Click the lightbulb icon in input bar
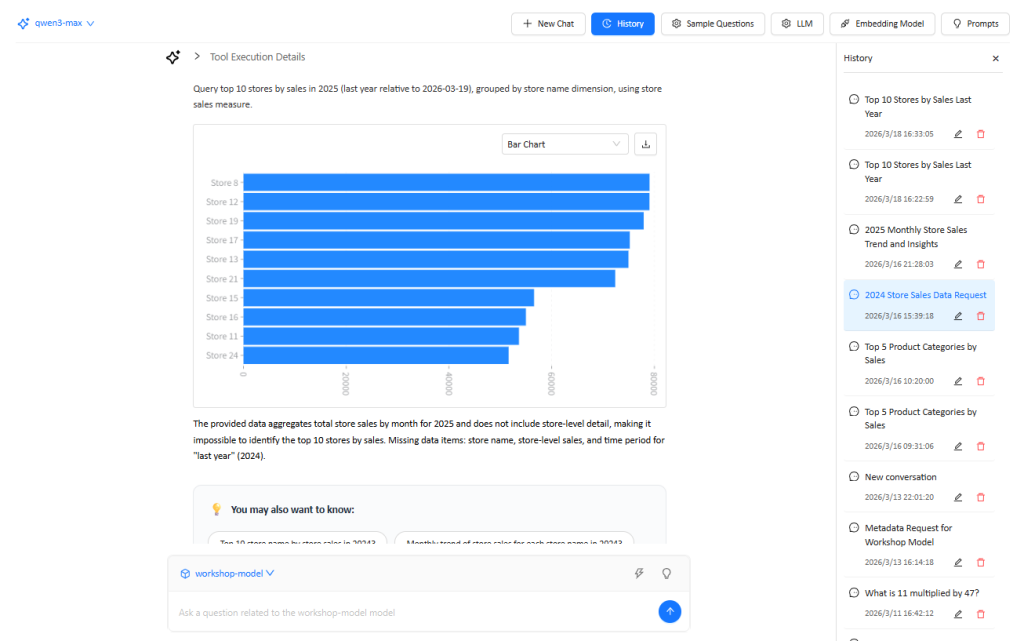 point(666,573)
